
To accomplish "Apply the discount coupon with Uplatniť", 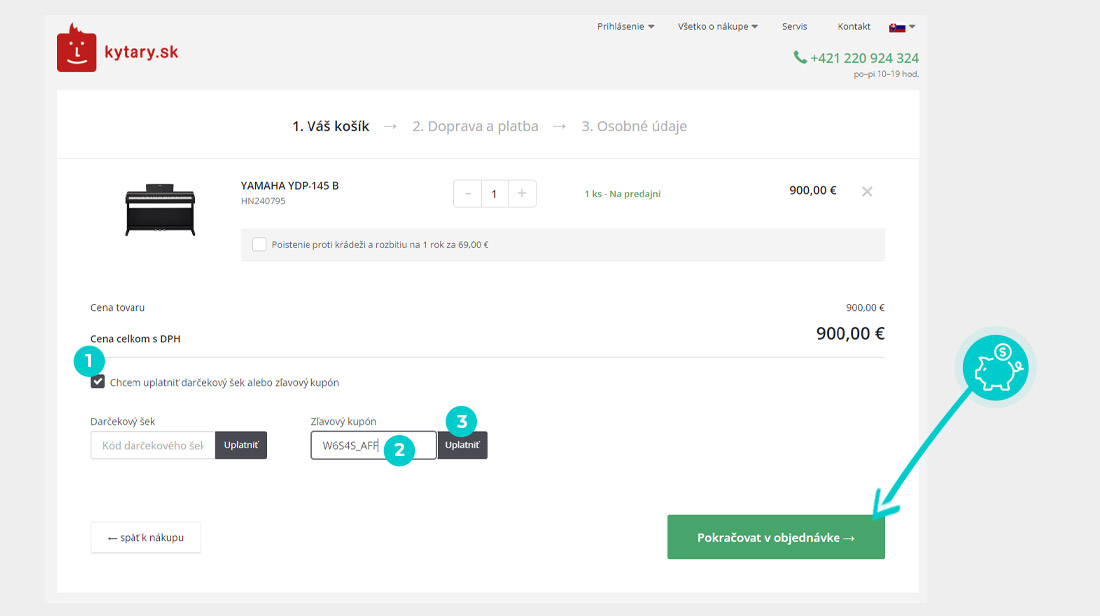I will point(462,446).
